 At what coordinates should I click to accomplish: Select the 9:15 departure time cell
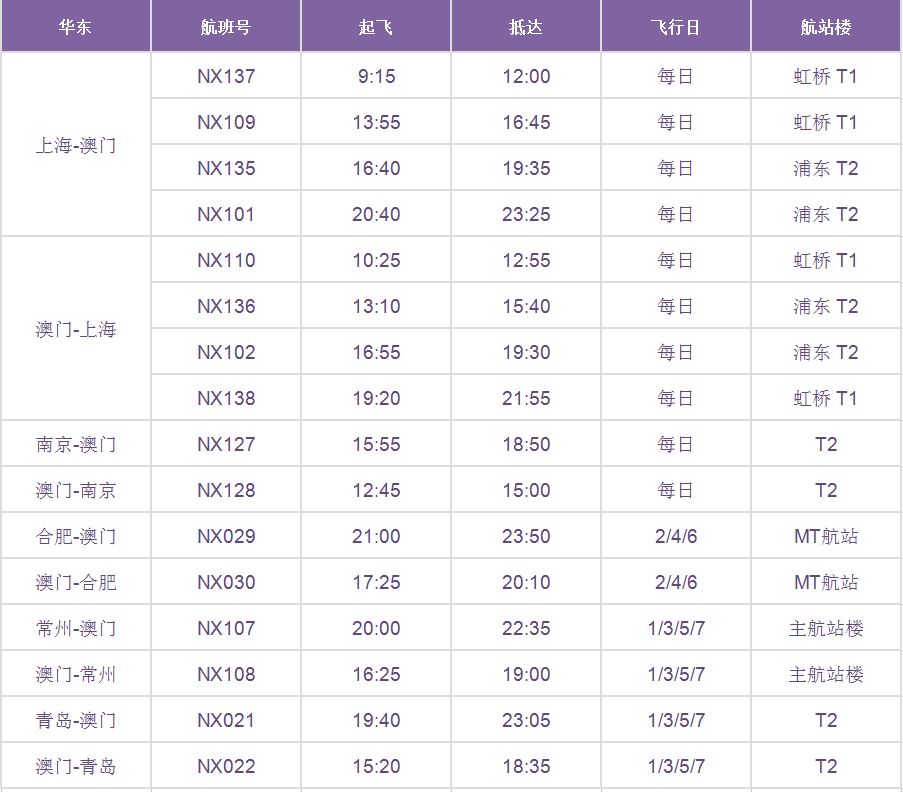(x=376, y=77)
